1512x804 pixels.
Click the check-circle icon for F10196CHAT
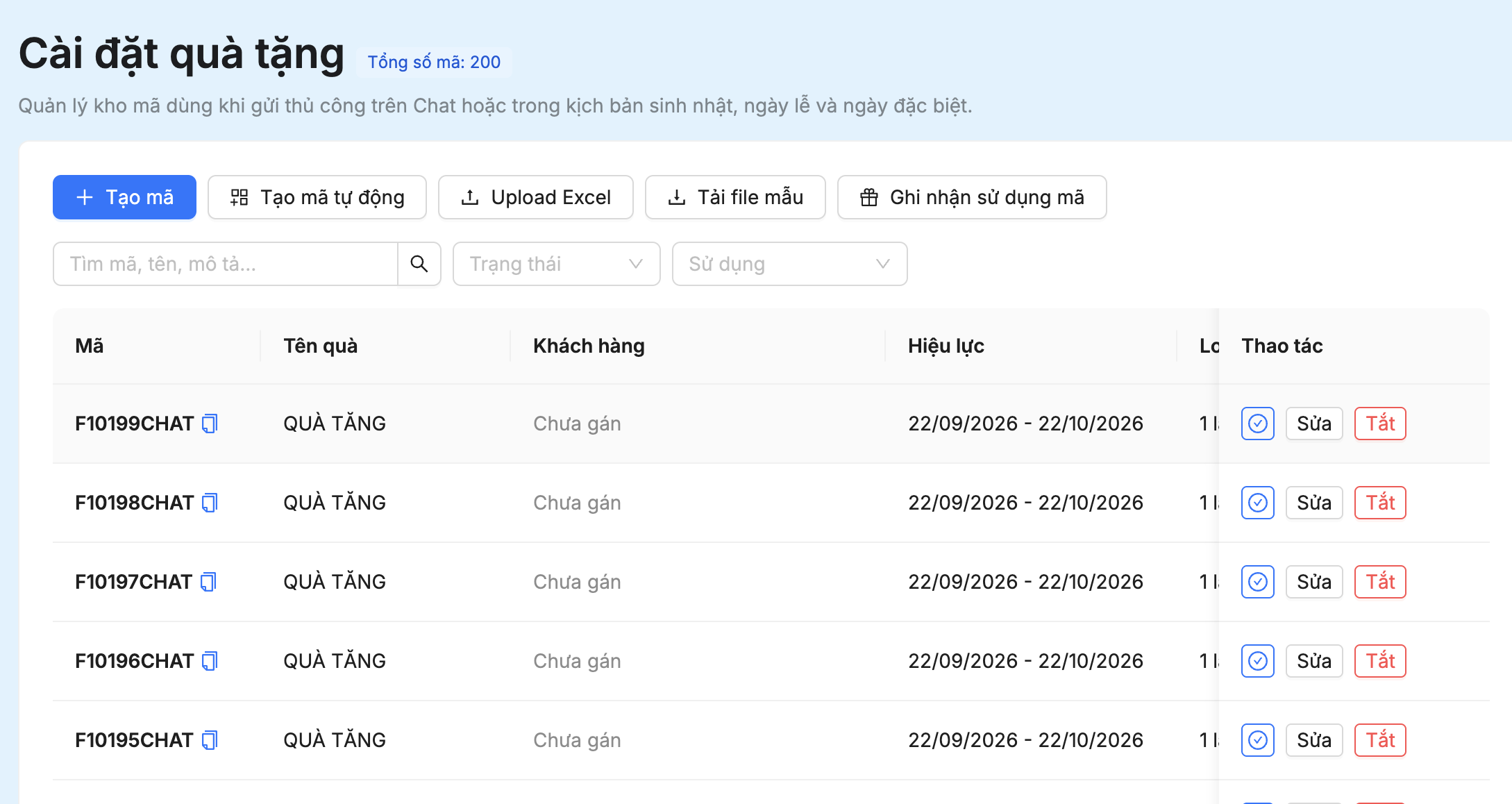click(1258, 661)
